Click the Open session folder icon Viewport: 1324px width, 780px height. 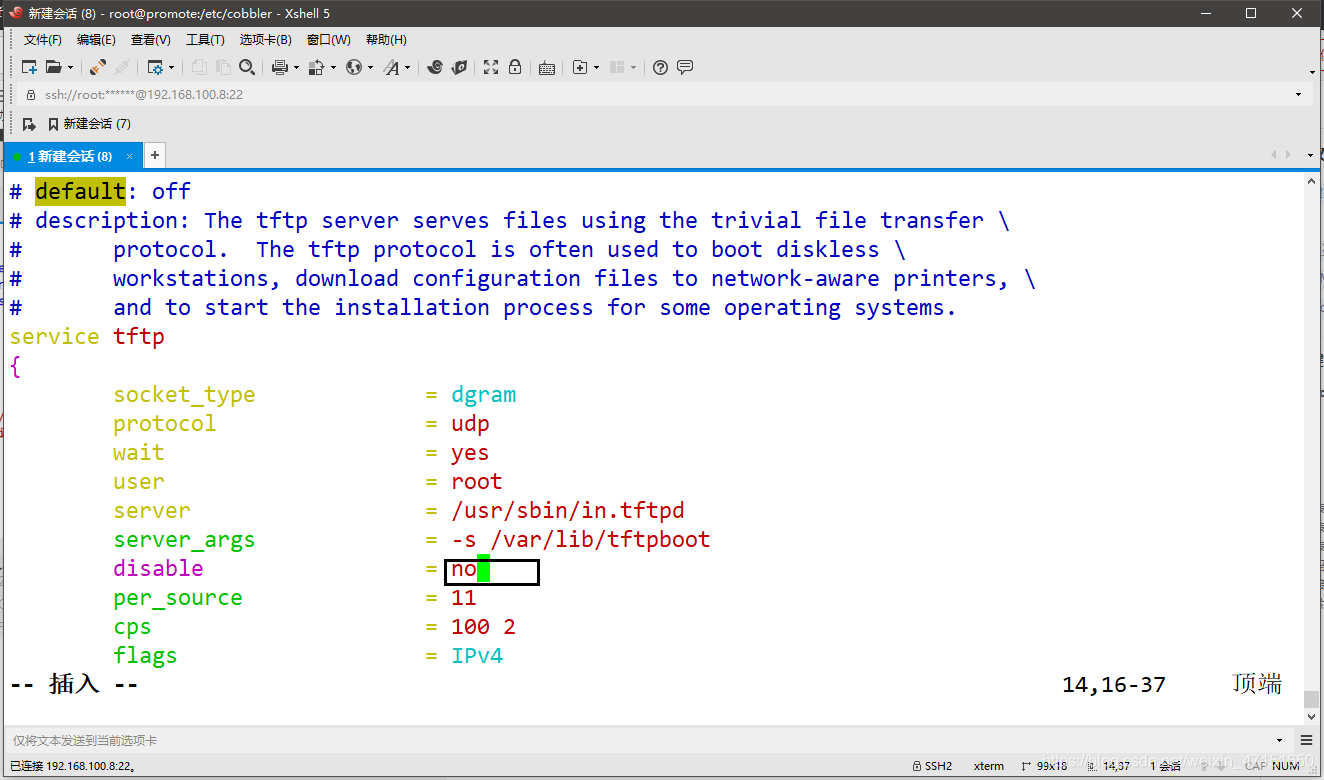pos(54,67)
